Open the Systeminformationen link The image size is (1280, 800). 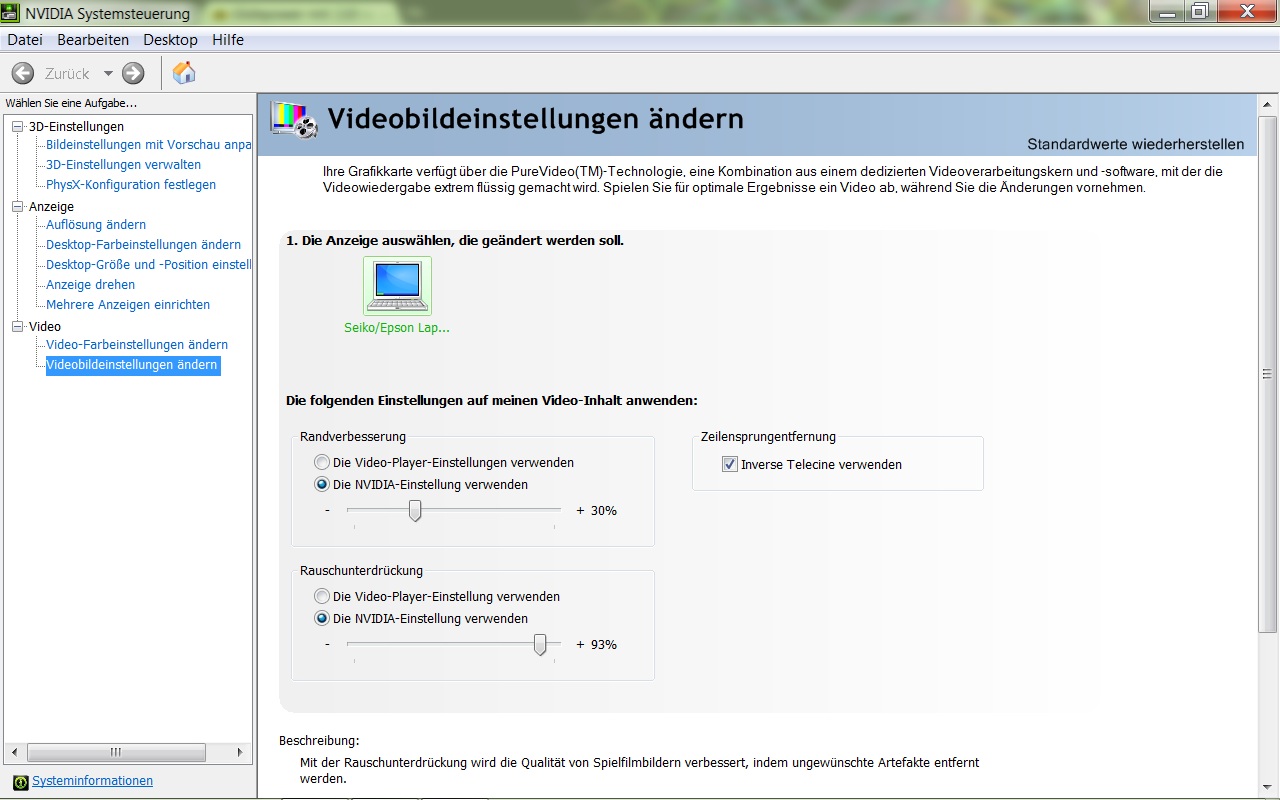pos(92,781)
